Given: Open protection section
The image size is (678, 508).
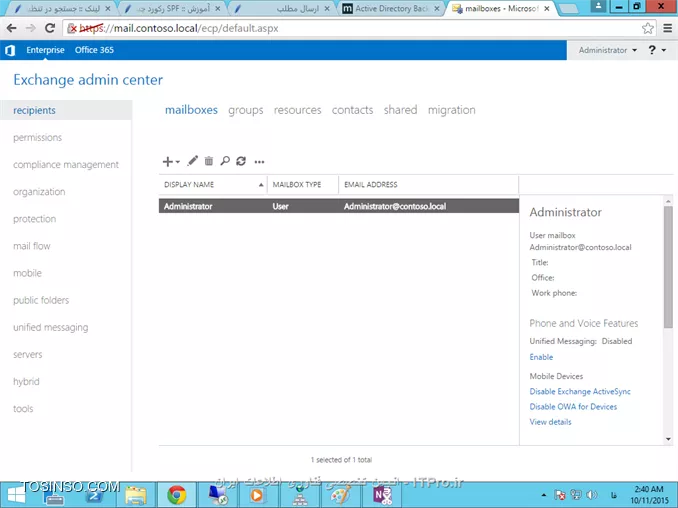Looking at the screenshot, I should point(35,219).
